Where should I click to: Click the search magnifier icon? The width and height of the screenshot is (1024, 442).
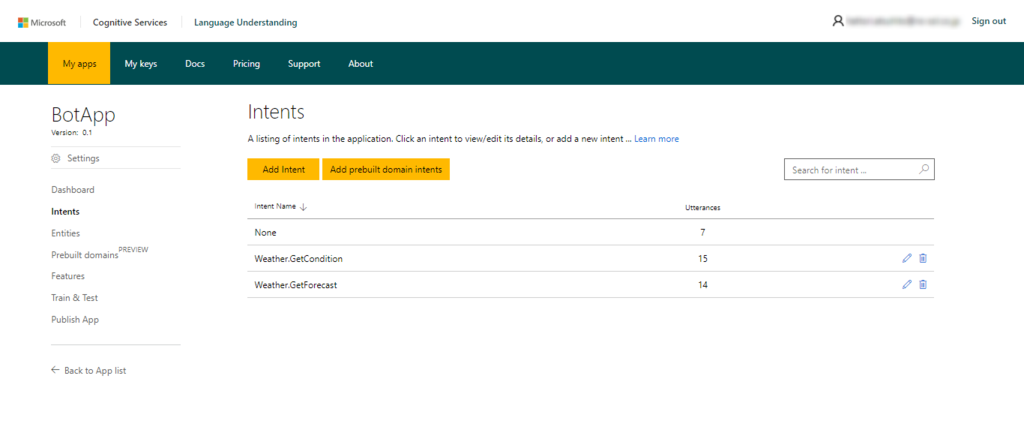923,169
